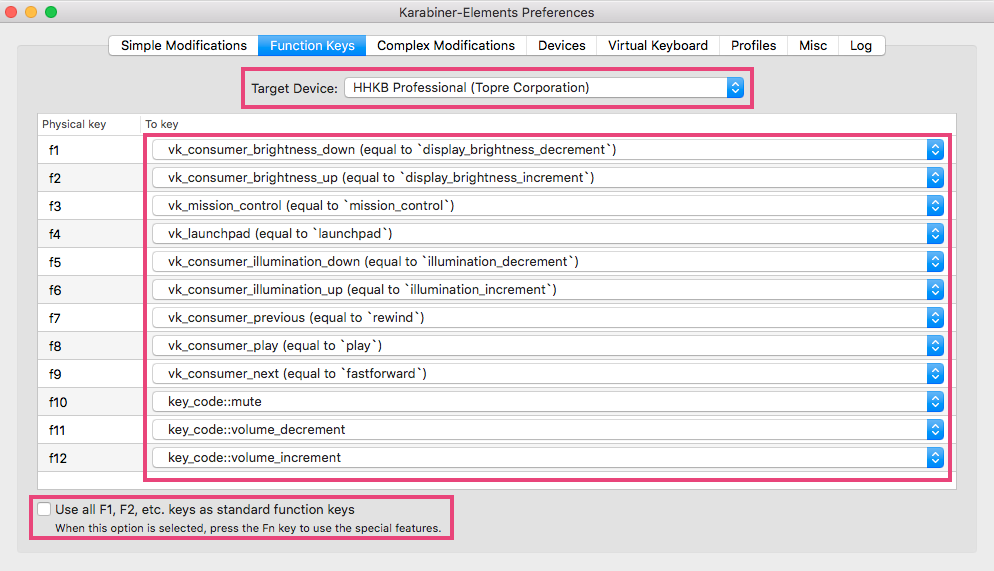Select the f1 physical key row label
The image size is (994, 571).
click(54, 150)
